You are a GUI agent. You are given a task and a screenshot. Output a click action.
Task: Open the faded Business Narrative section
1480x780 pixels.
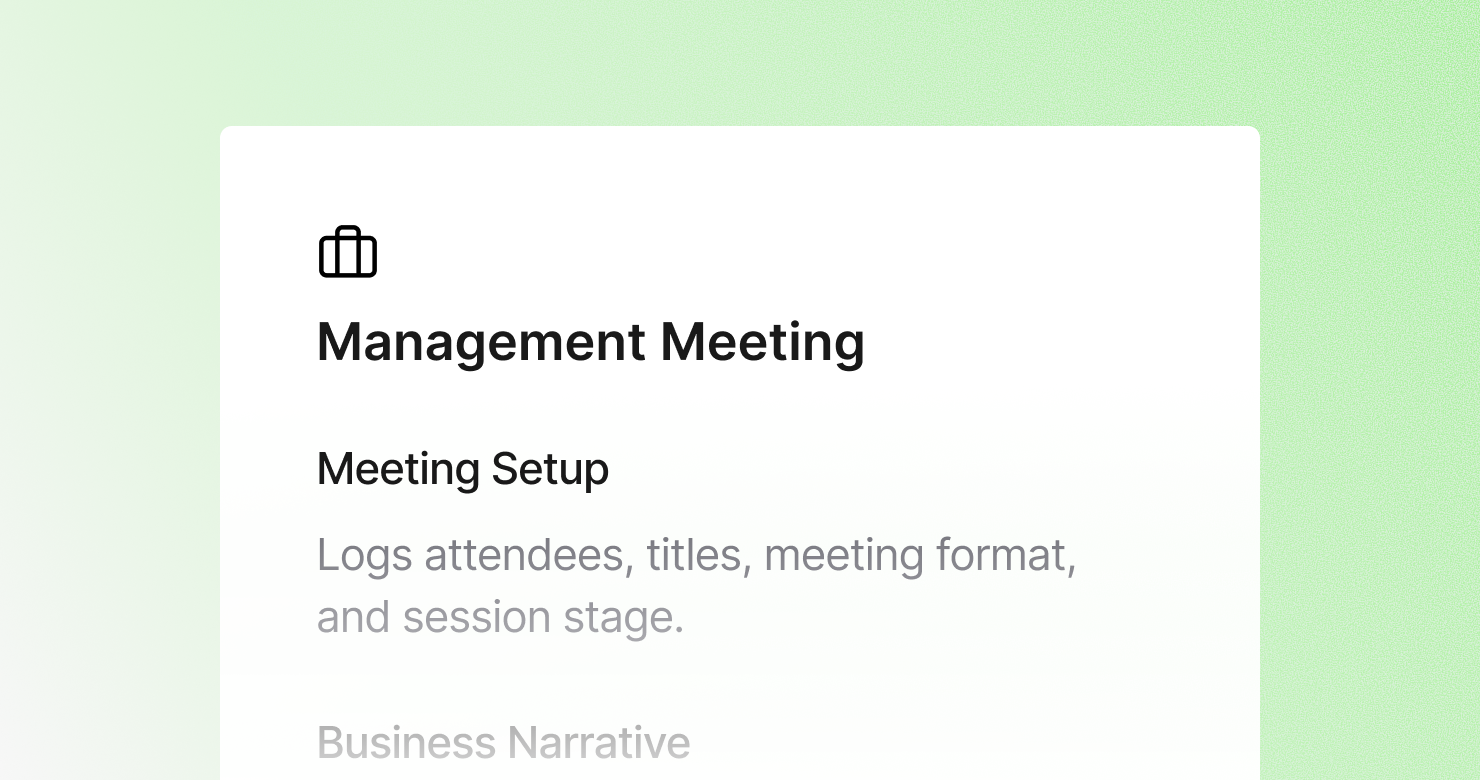503,743
